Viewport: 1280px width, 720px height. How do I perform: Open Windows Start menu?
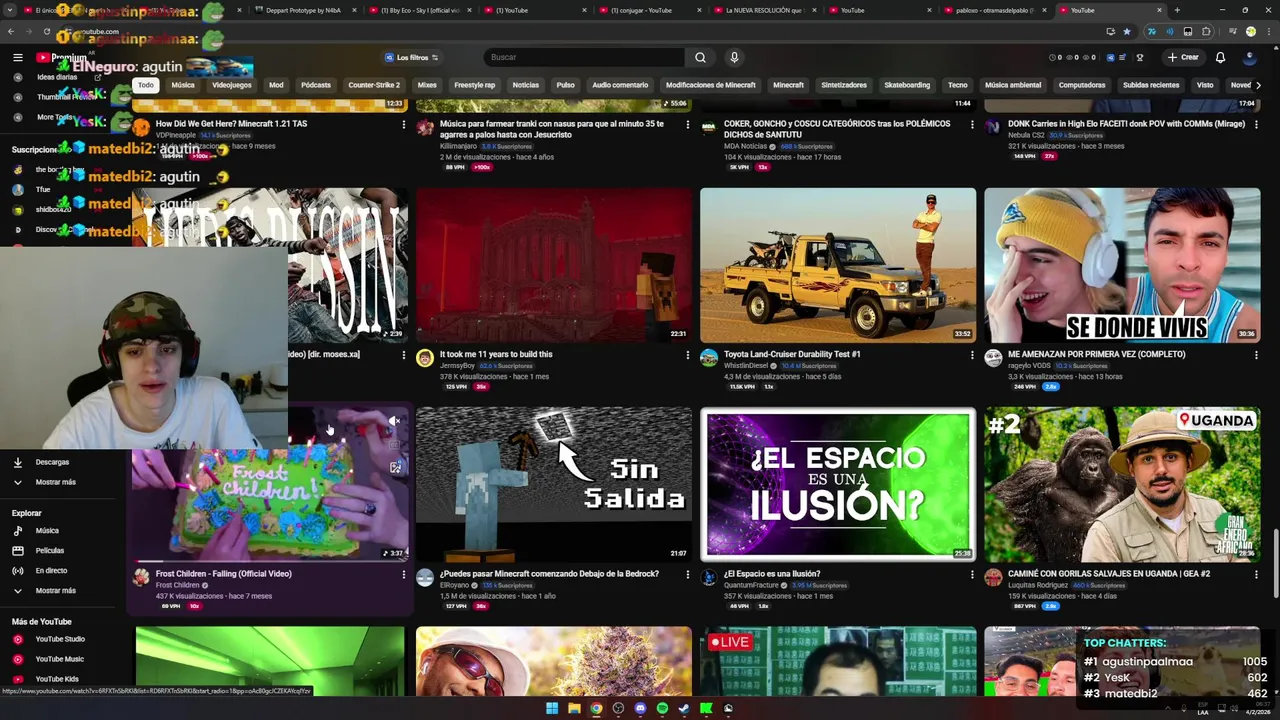coord(551,709)
